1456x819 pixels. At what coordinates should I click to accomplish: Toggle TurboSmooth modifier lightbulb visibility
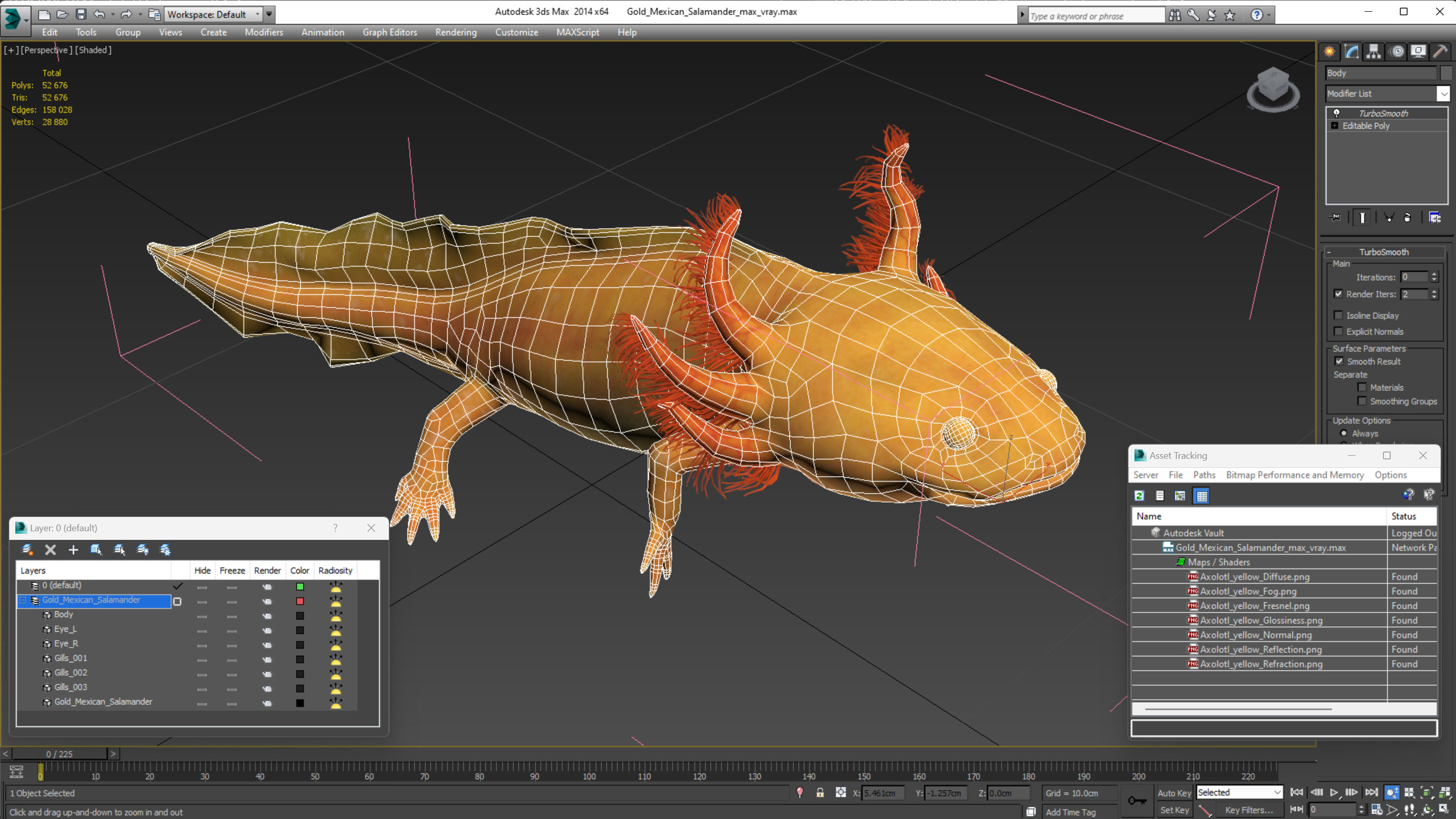(x=1337, y=113)
